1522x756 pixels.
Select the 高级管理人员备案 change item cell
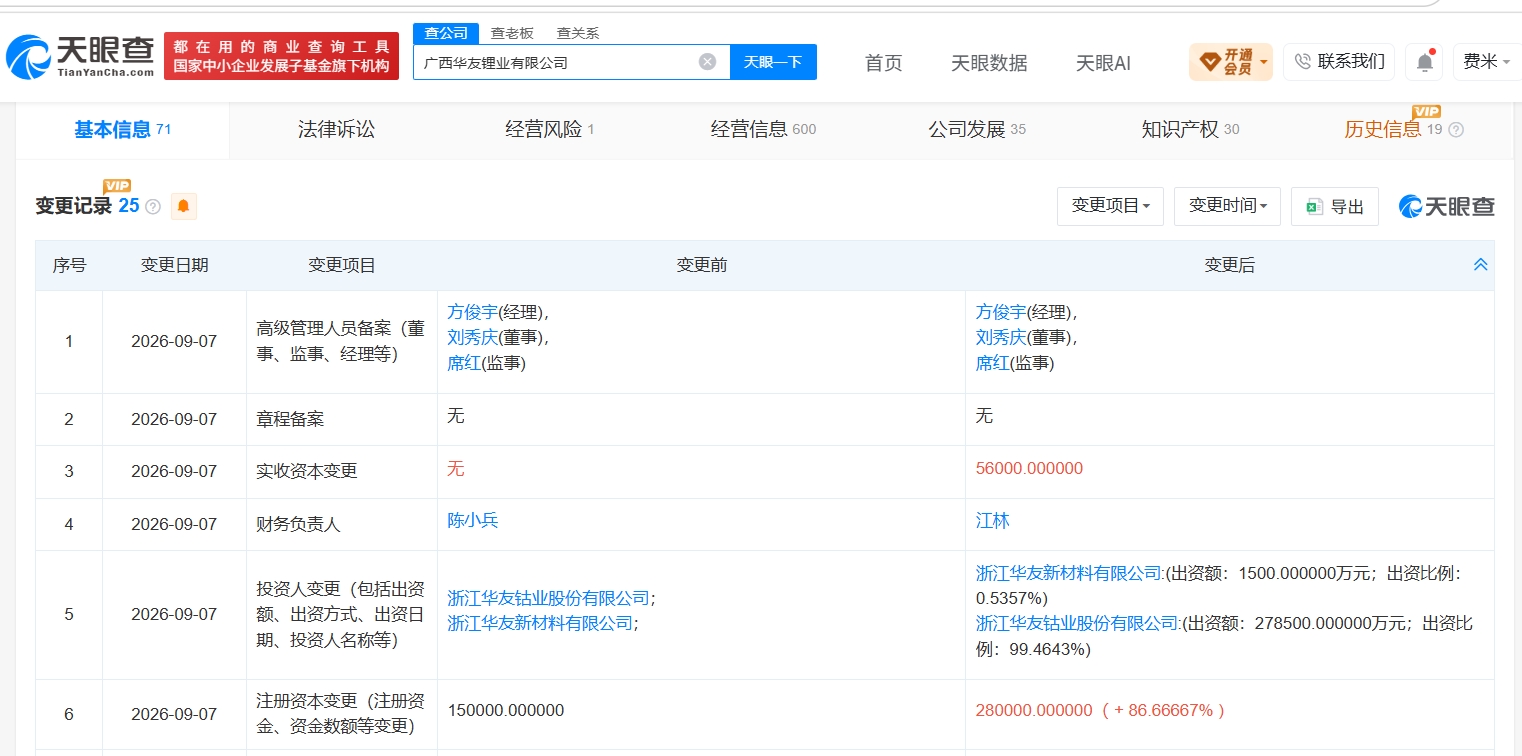click(342, 341)
